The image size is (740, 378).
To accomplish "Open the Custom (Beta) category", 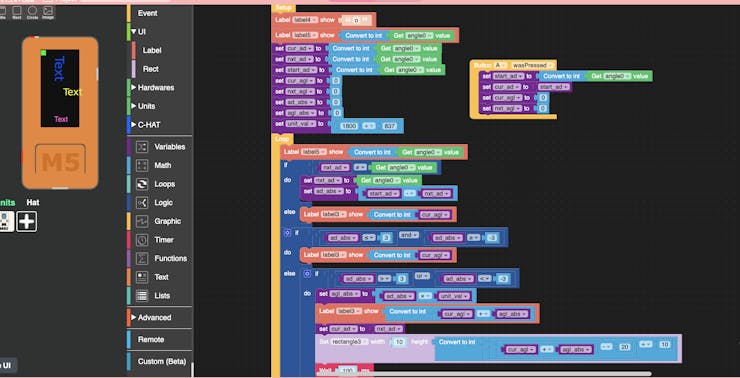I will click(162, 361).
